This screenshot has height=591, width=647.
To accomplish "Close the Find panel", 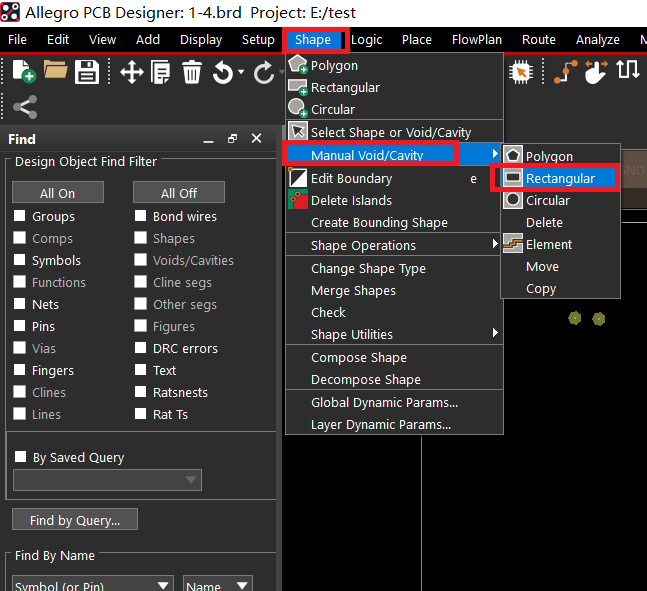I will click(256, 138).
